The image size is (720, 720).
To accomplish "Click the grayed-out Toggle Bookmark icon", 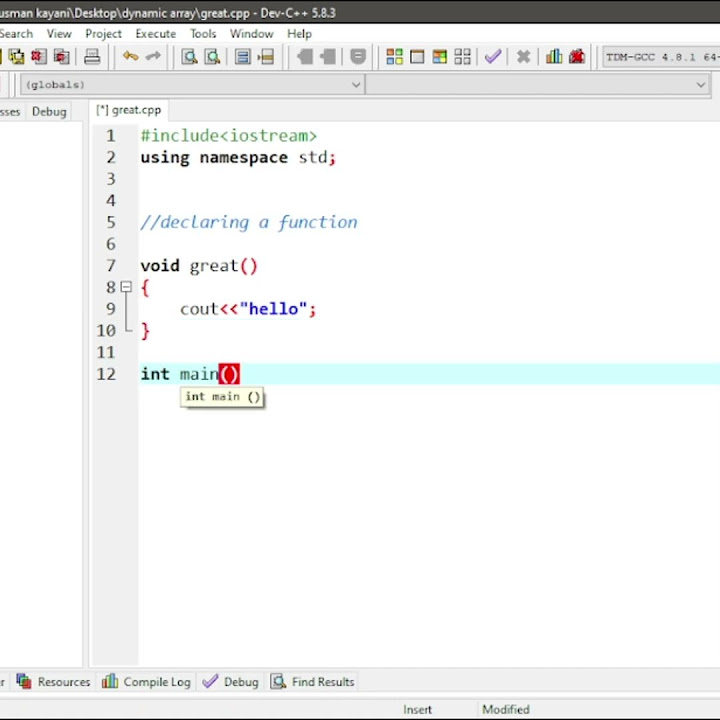I will (358, 57).
